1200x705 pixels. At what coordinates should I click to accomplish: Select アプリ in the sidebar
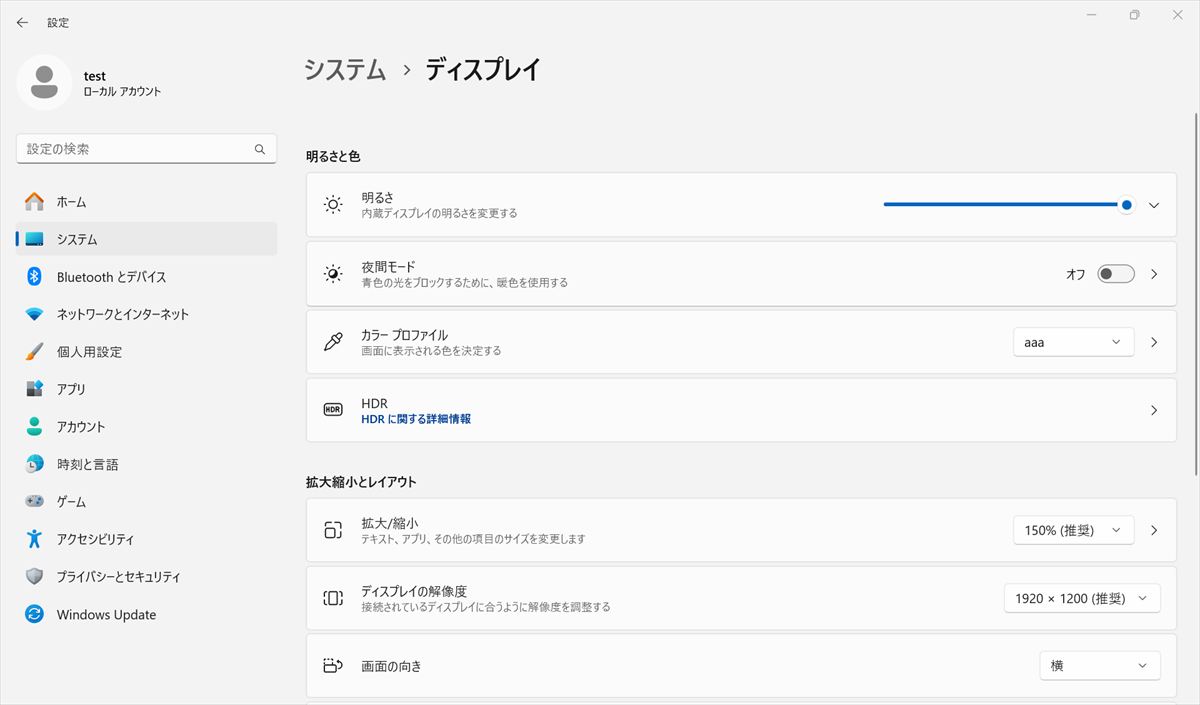click(71, 390)
